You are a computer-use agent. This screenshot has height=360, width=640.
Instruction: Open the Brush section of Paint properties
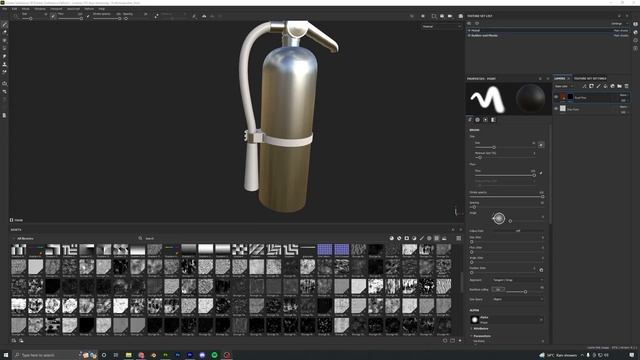(470, 120)
